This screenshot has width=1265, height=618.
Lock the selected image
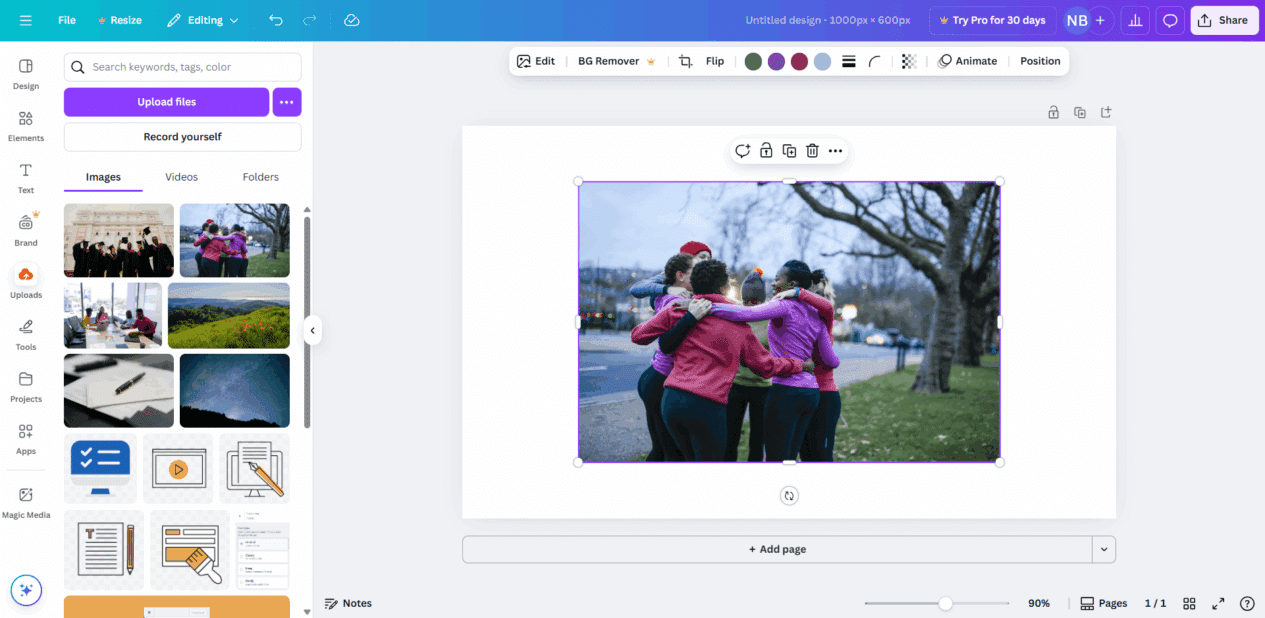766,150
